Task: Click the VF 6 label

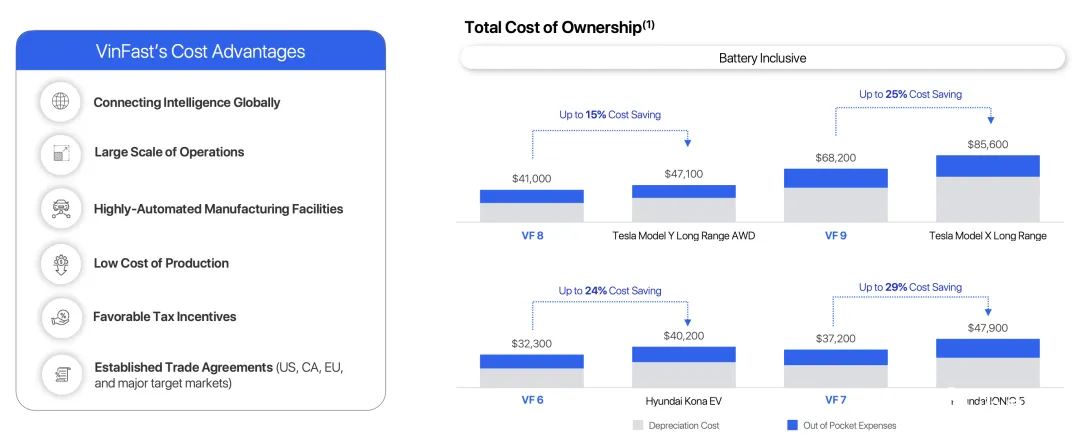Action: tap(531, 400)
